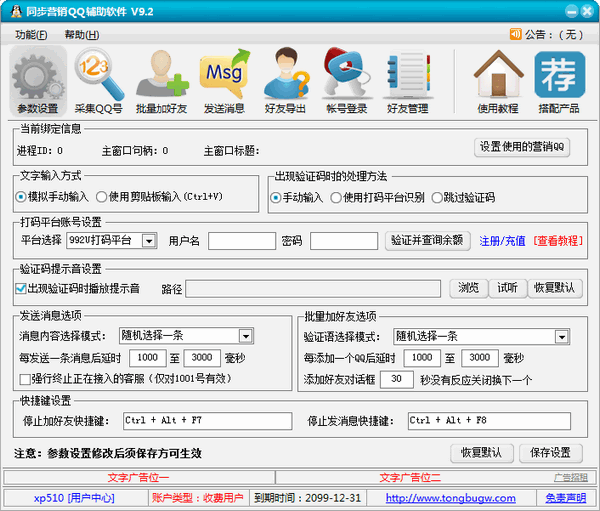Screen dimensions: 600x511
Task: Click the 添加好友对话框 timeout field 30
Action: click(397, 379)
